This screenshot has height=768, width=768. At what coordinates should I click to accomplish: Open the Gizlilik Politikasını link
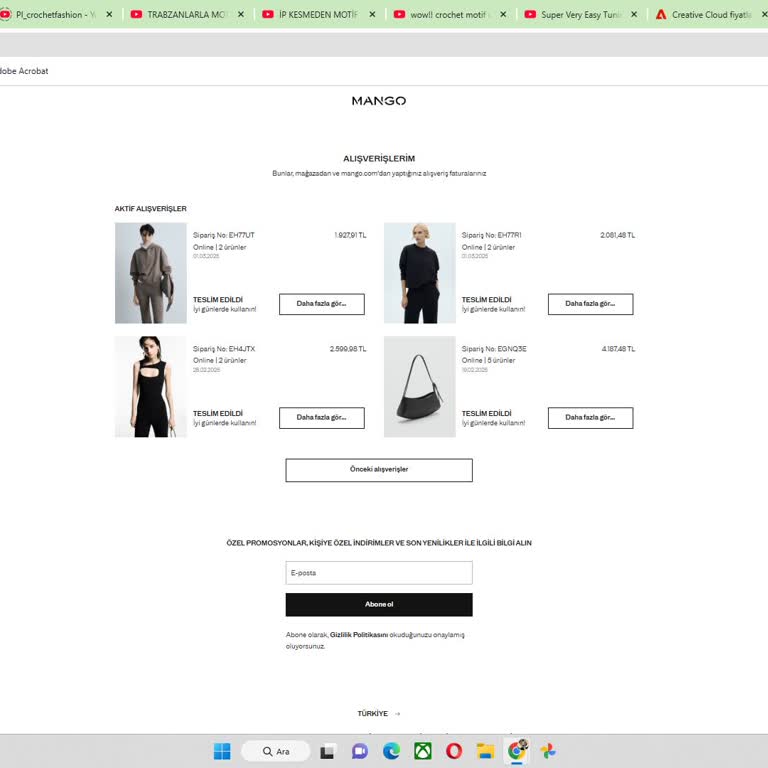coord(359,635)
